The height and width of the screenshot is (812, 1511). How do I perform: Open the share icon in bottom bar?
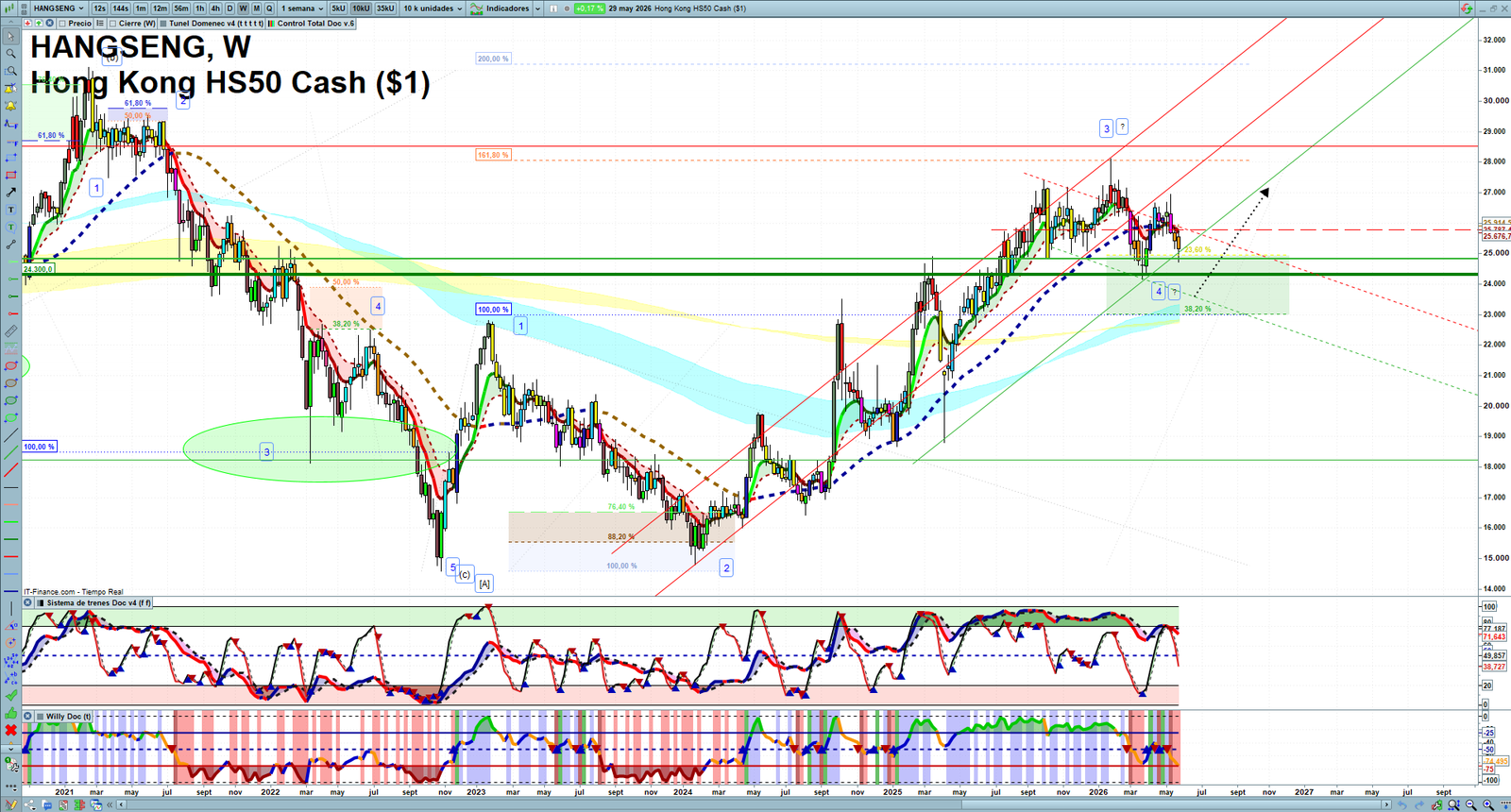(29, 804)
